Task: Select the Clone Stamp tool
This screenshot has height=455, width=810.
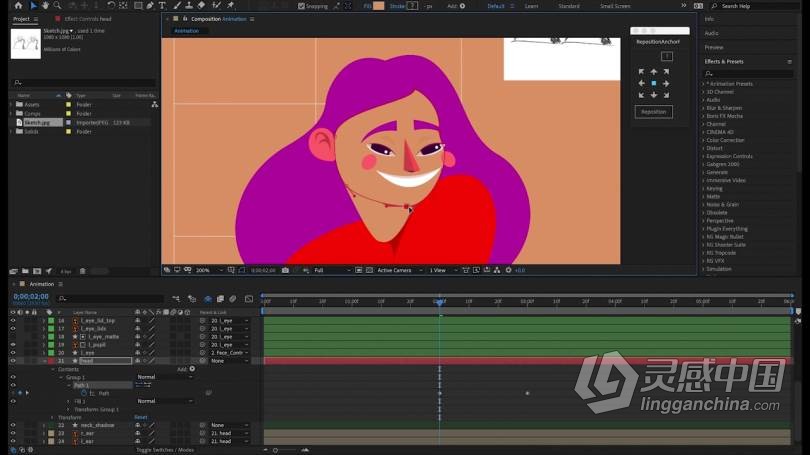Action: pos(189,6)
